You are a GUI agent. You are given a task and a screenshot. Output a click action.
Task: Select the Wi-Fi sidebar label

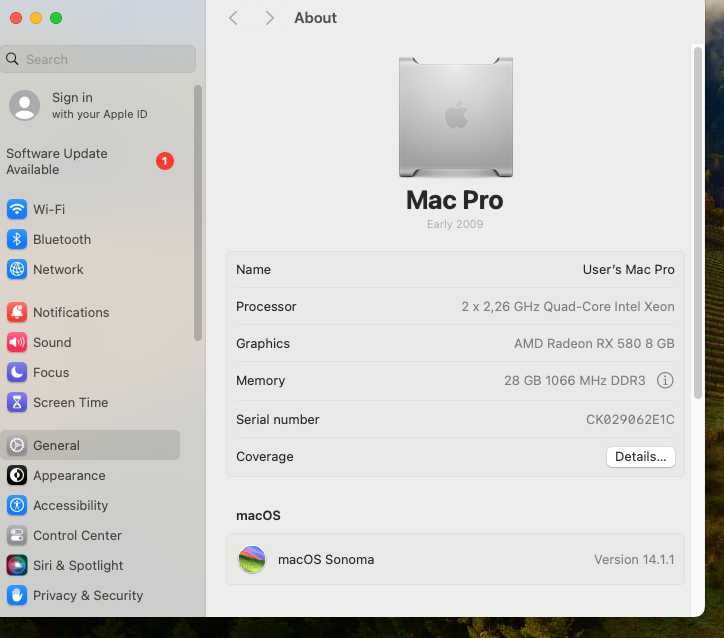coord(49,209)
